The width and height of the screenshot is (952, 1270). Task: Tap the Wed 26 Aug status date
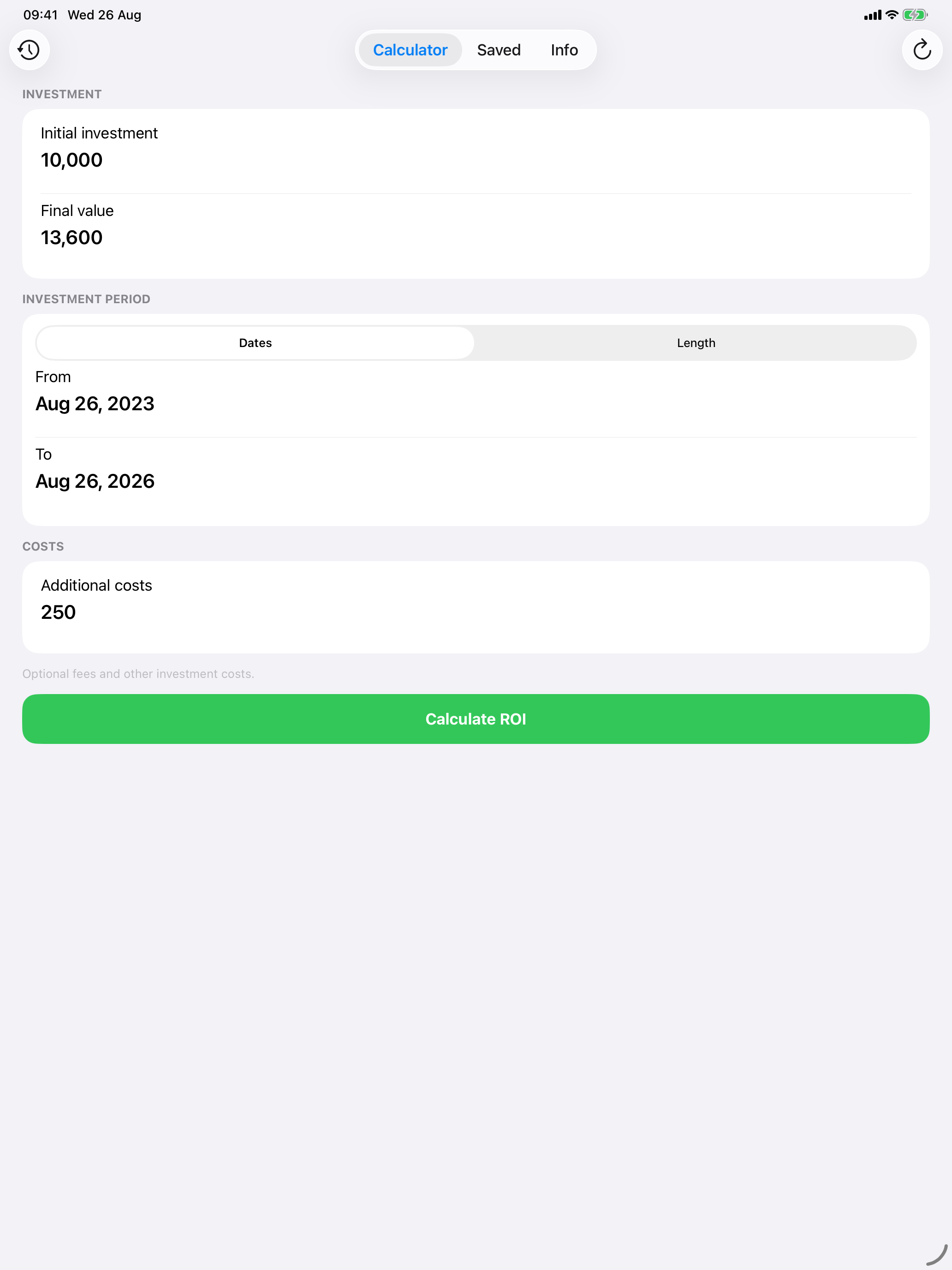point(104,15)
